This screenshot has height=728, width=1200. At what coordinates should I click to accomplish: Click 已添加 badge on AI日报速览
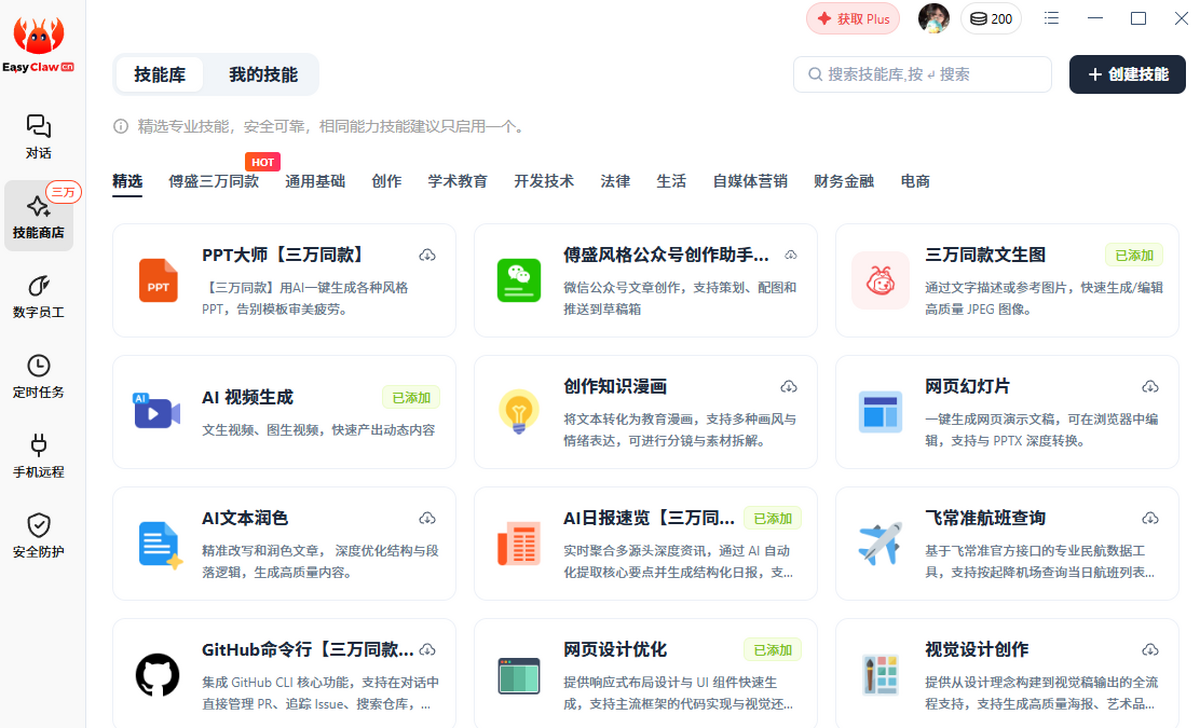(772, 518)
